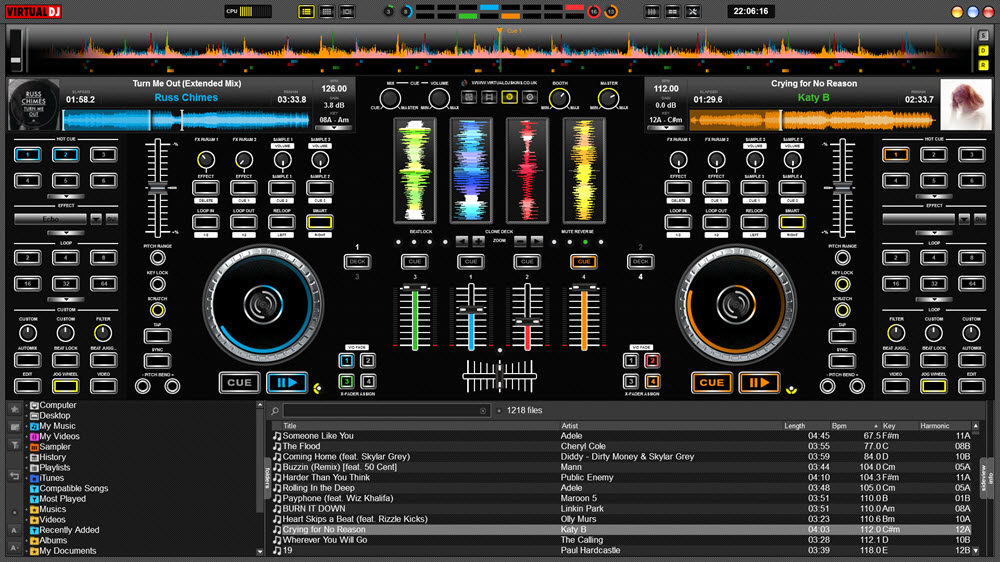This screenshot has width=1000, height=562.
Task: Enable Beat Lock on left deck
Action: pyautogui.click(x=66, y=360)
